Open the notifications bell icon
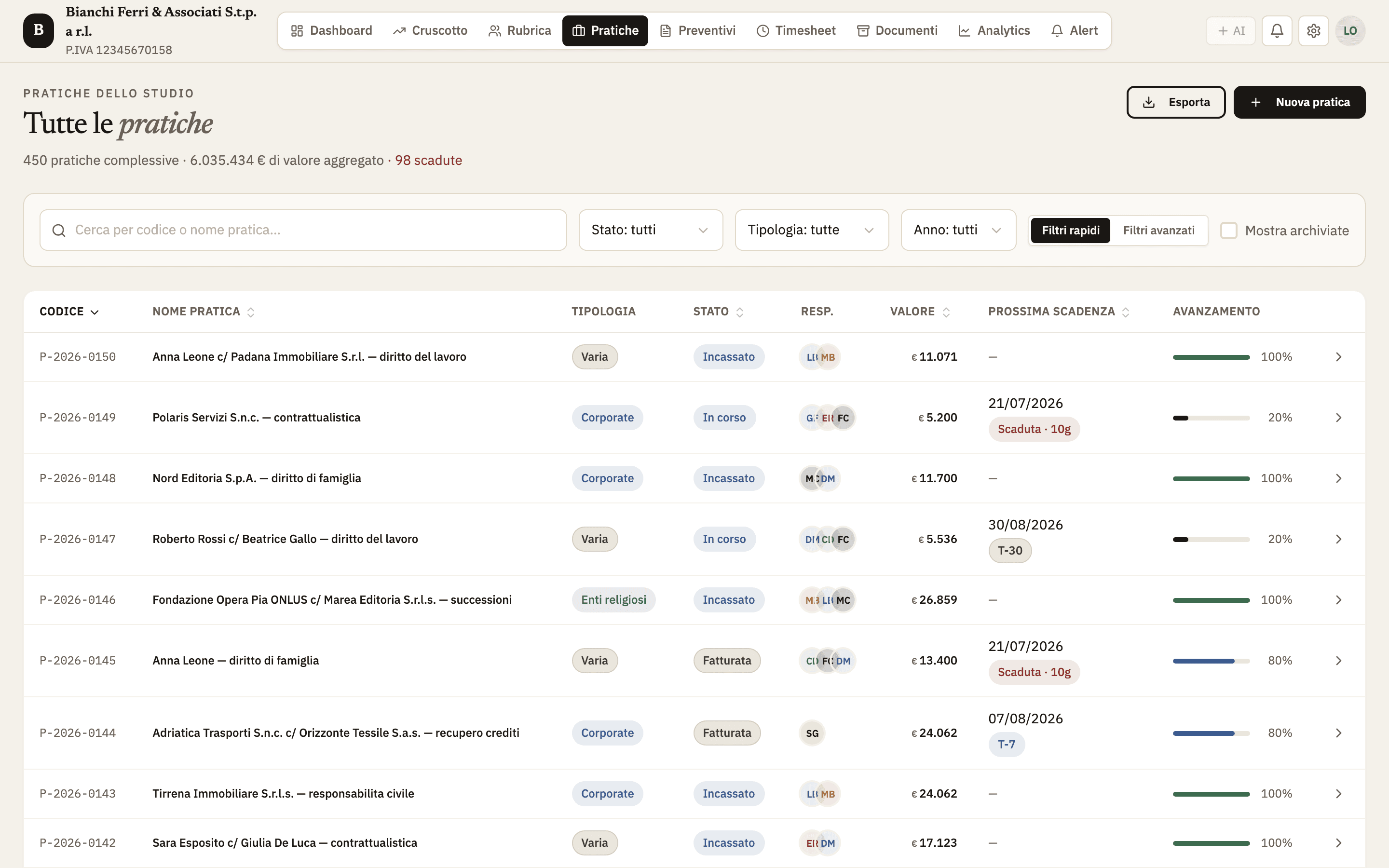1389x868 pixels. (1277, 30)
